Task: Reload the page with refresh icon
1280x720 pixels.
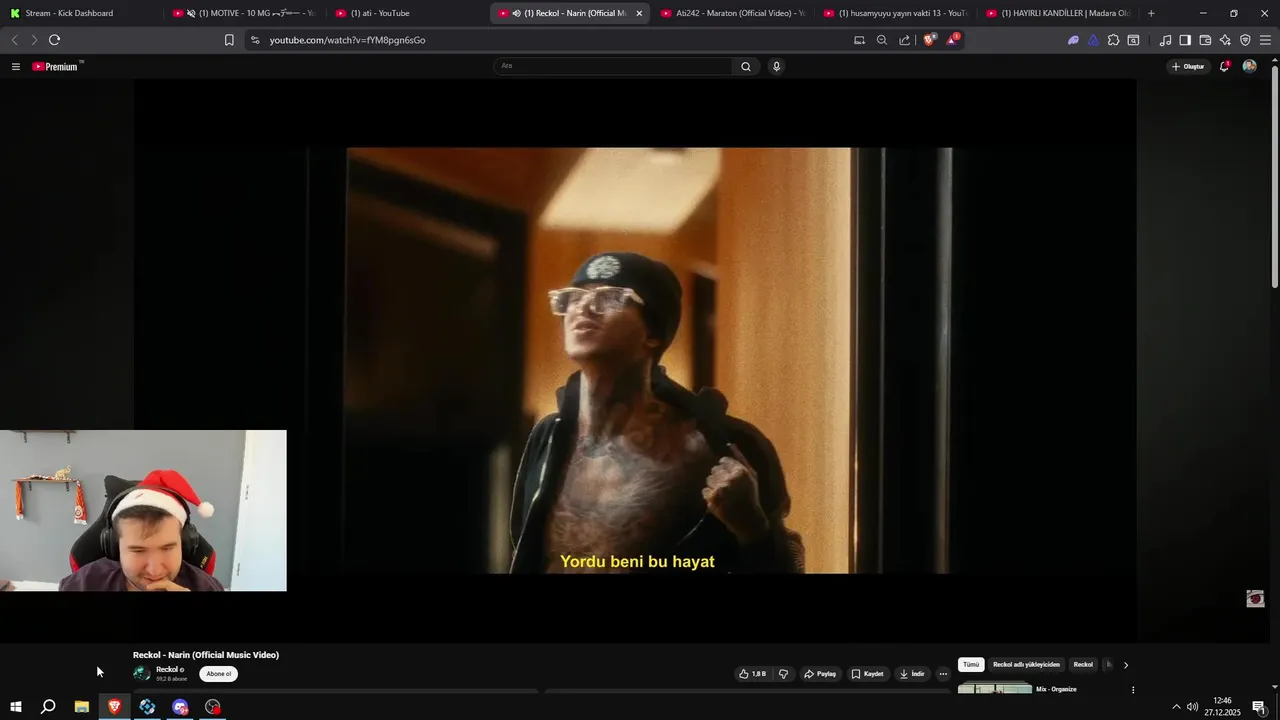Action: [54, 40]
